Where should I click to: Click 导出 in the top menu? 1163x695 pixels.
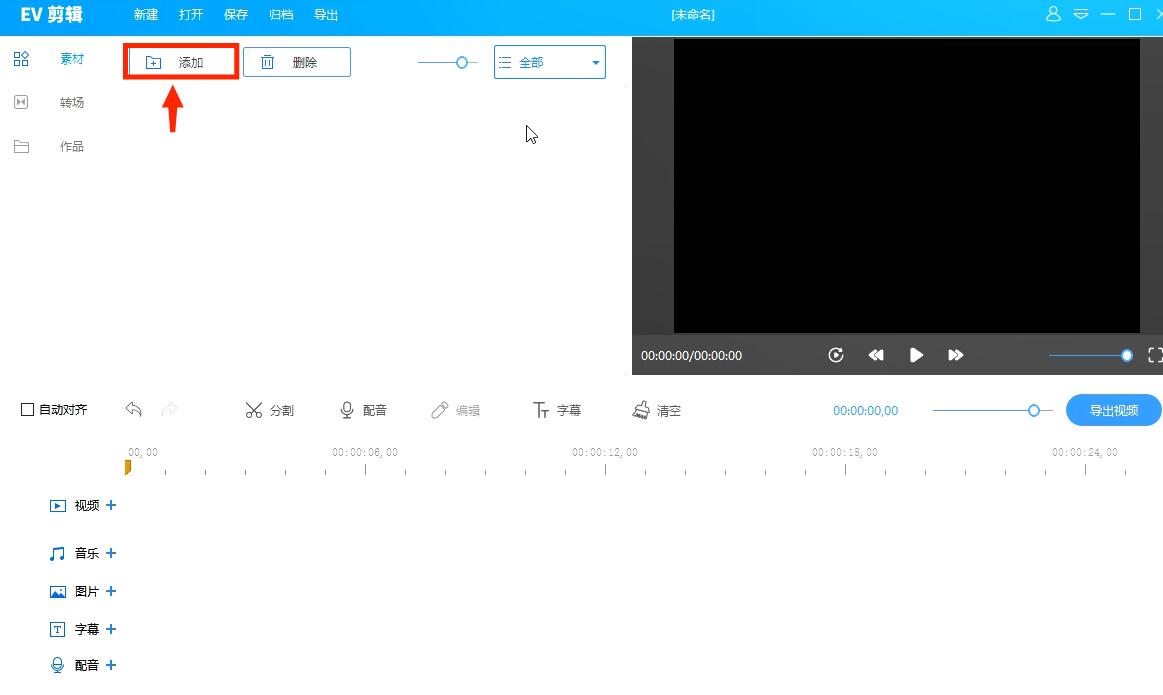pos(326,15)
